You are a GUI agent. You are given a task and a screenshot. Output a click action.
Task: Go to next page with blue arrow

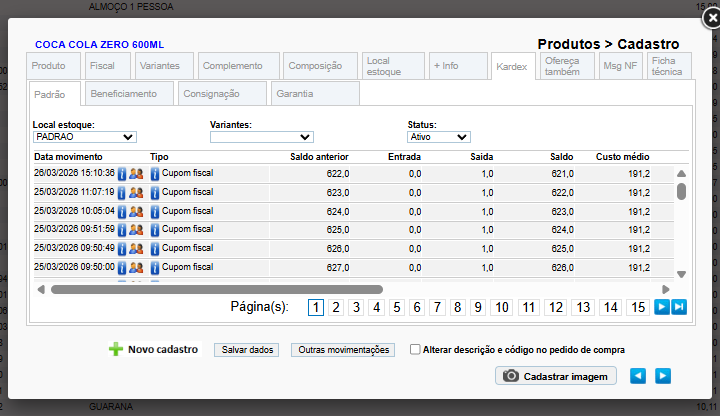coord(662,307)
